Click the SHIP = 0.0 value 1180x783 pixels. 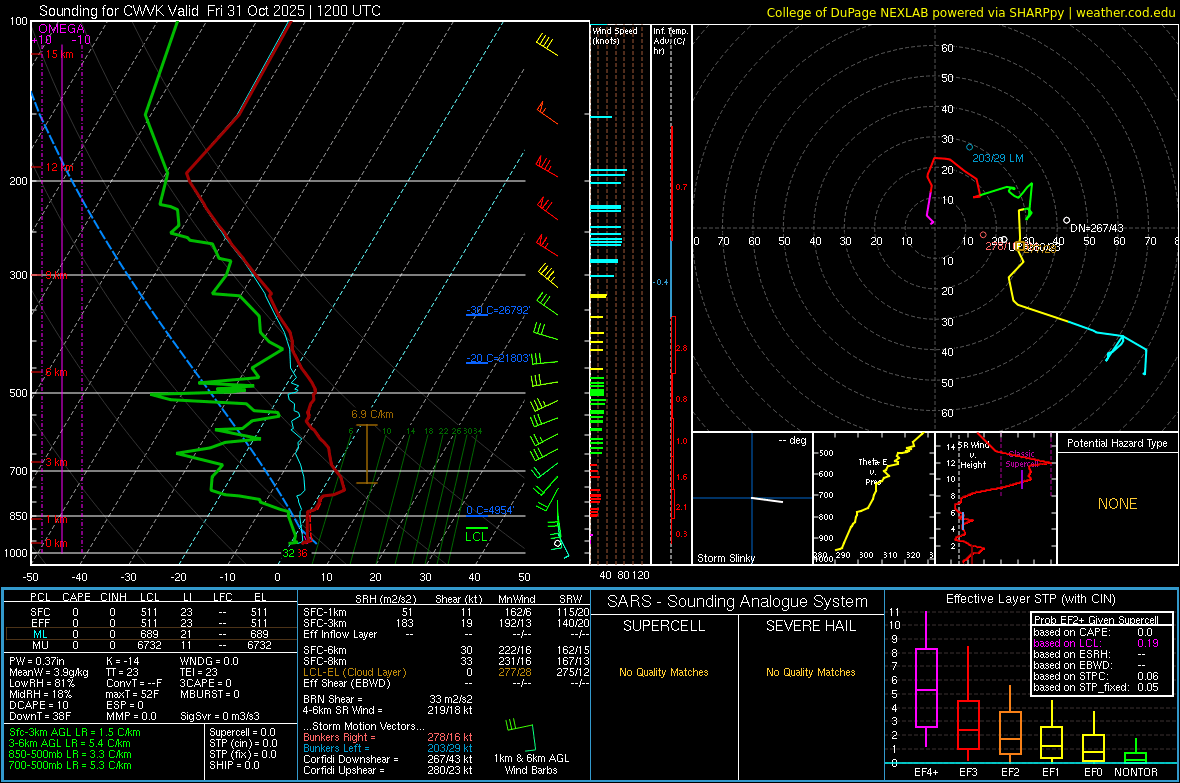click(x=234, y=765)
